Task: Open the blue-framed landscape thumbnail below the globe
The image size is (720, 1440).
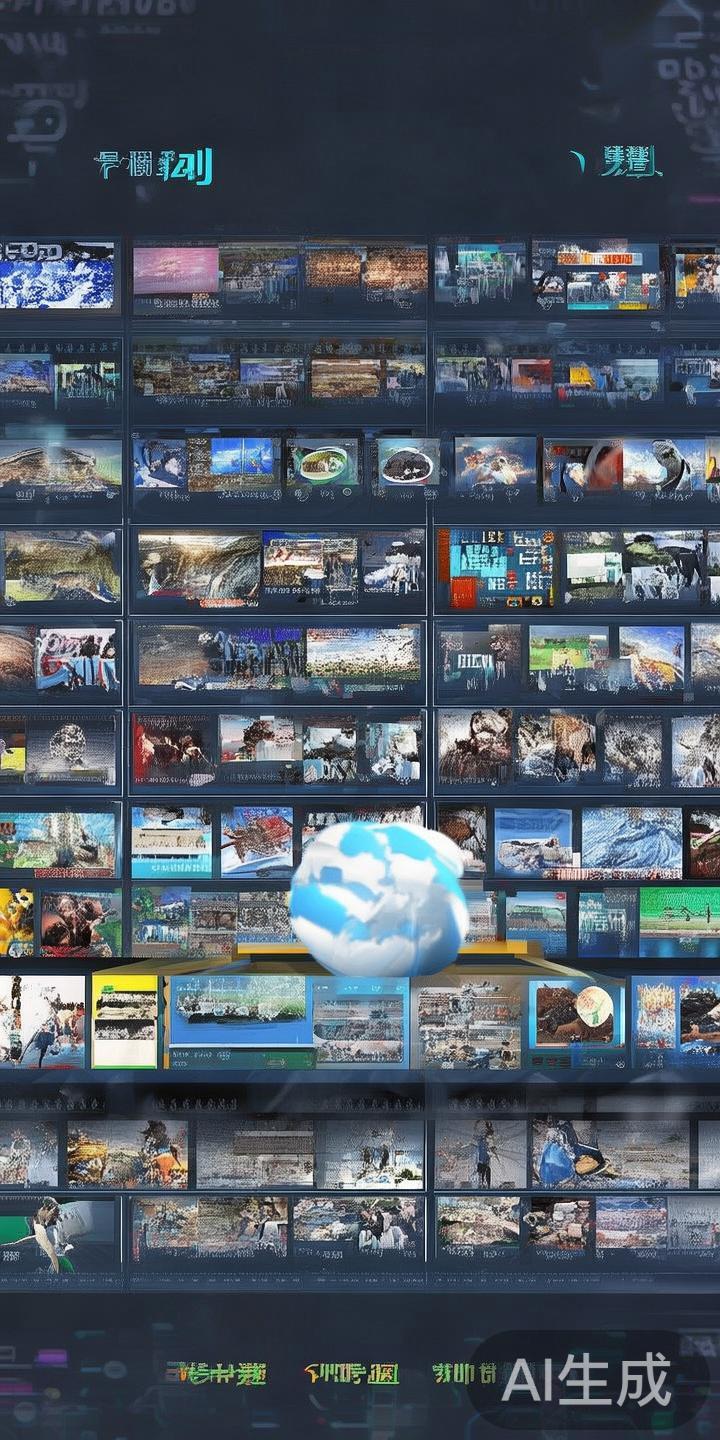Action: tap(238, 1010)
